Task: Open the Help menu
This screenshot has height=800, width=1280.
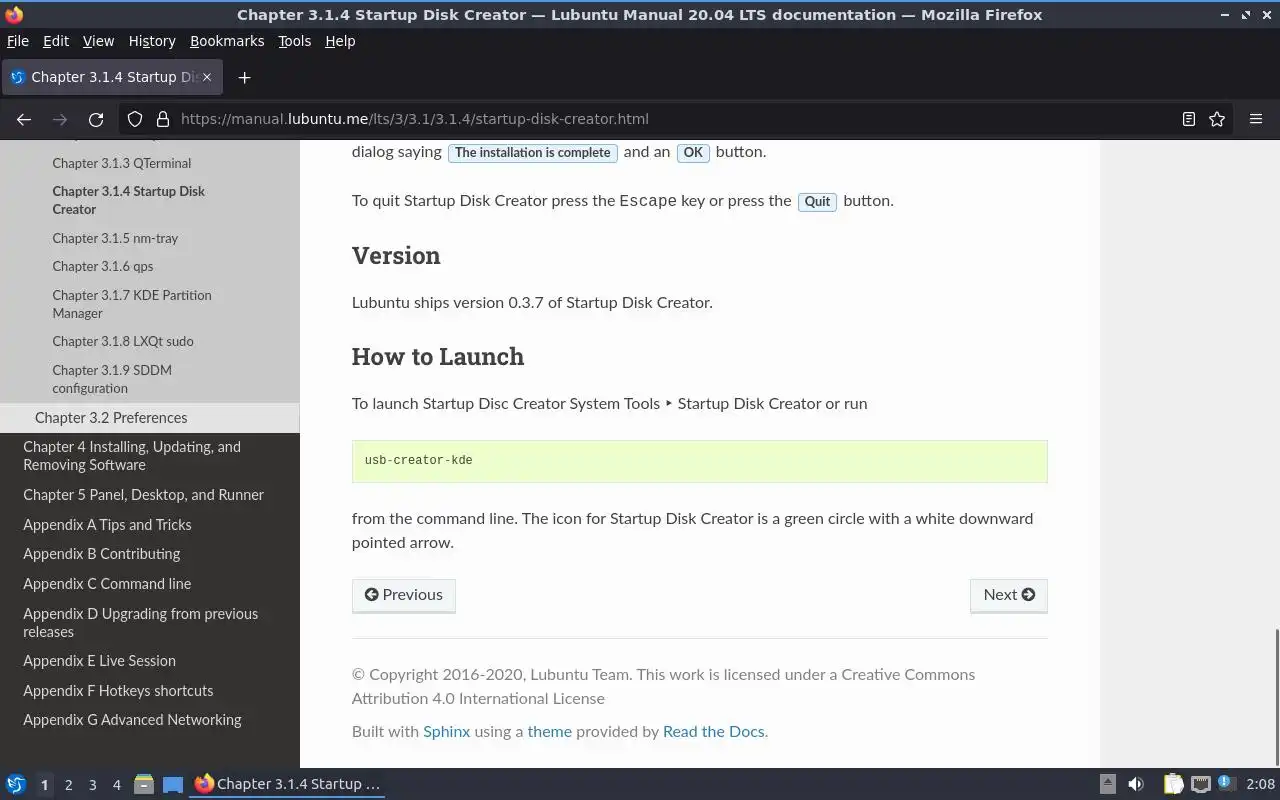Action: tap(340, 41)
